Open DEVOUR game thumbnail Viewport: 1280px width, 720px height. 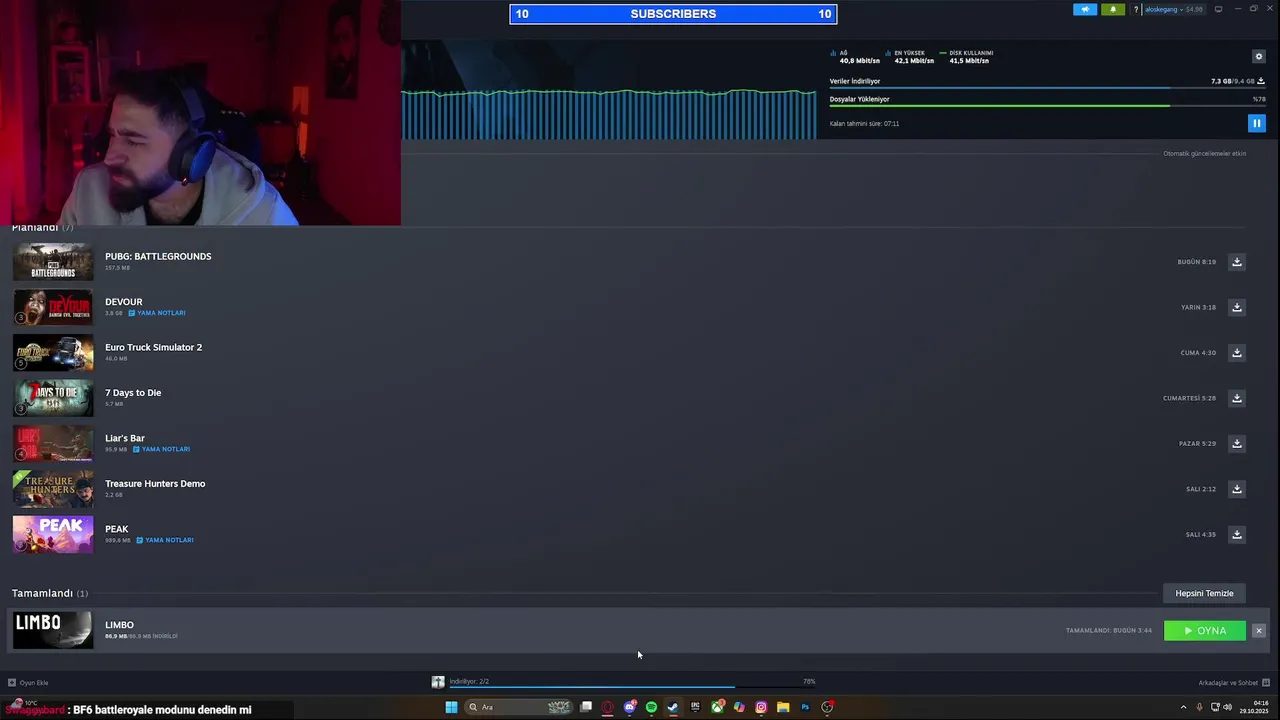[53, 307]
